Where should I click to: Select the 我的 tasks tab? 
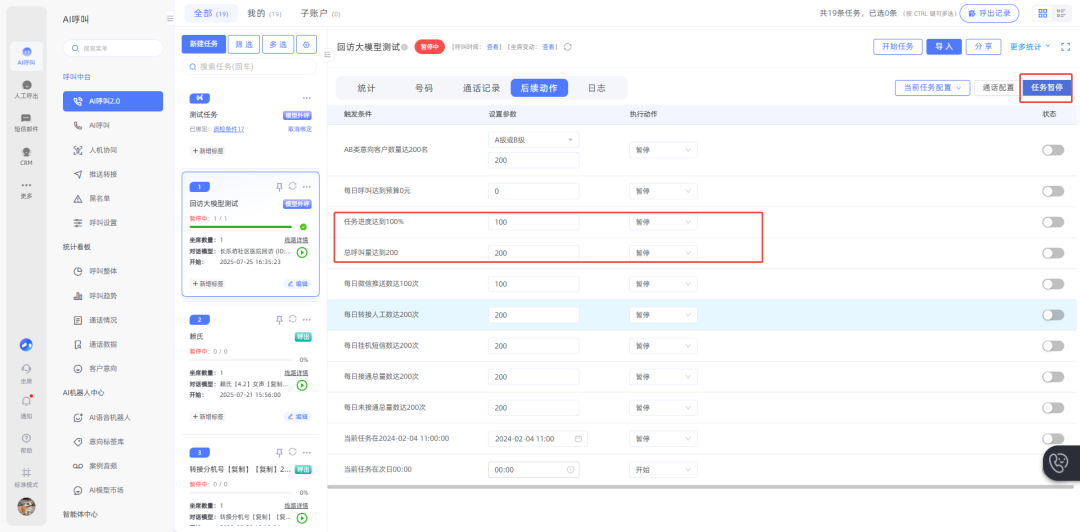264,13
